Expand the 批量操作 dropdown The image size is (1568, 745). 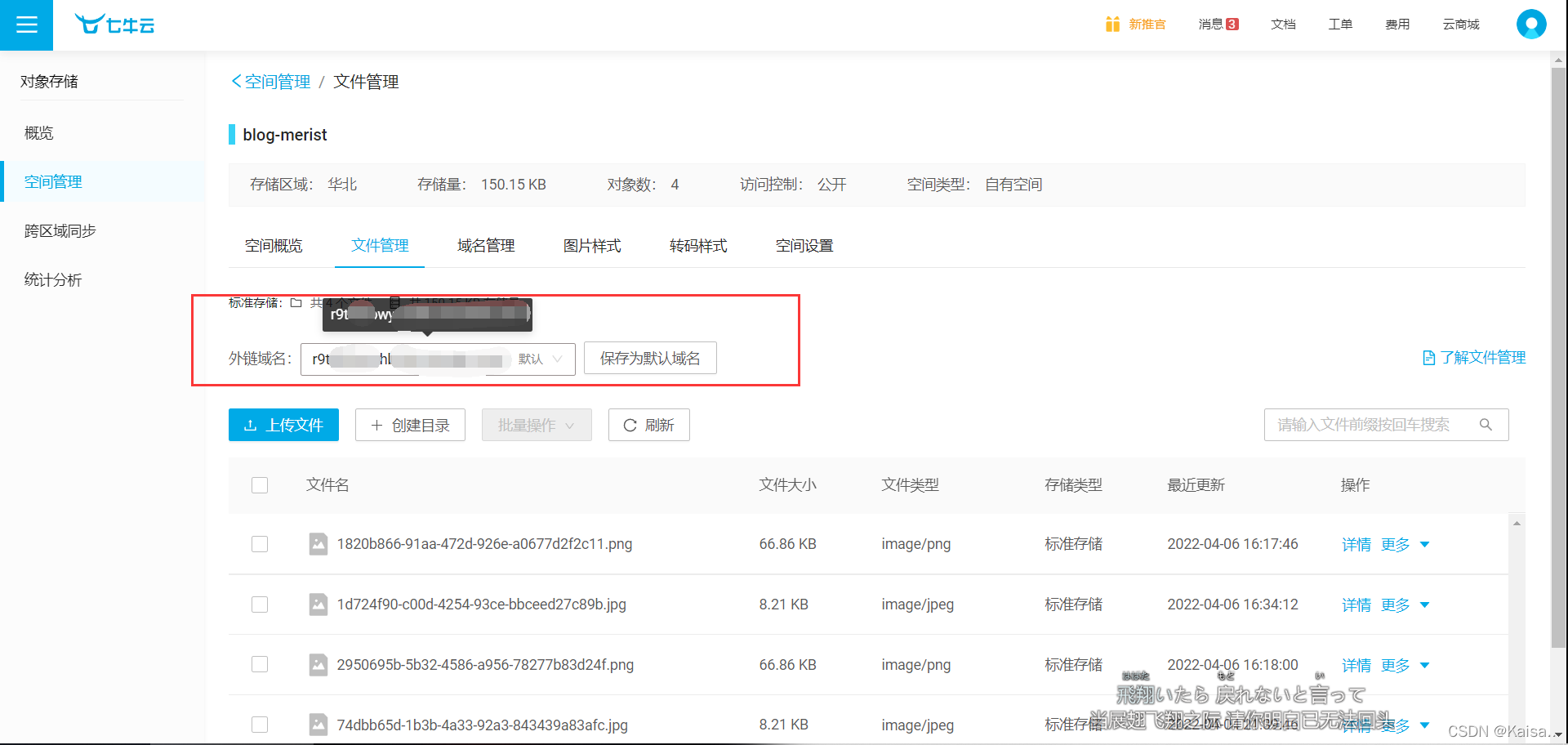click(537, 424)
